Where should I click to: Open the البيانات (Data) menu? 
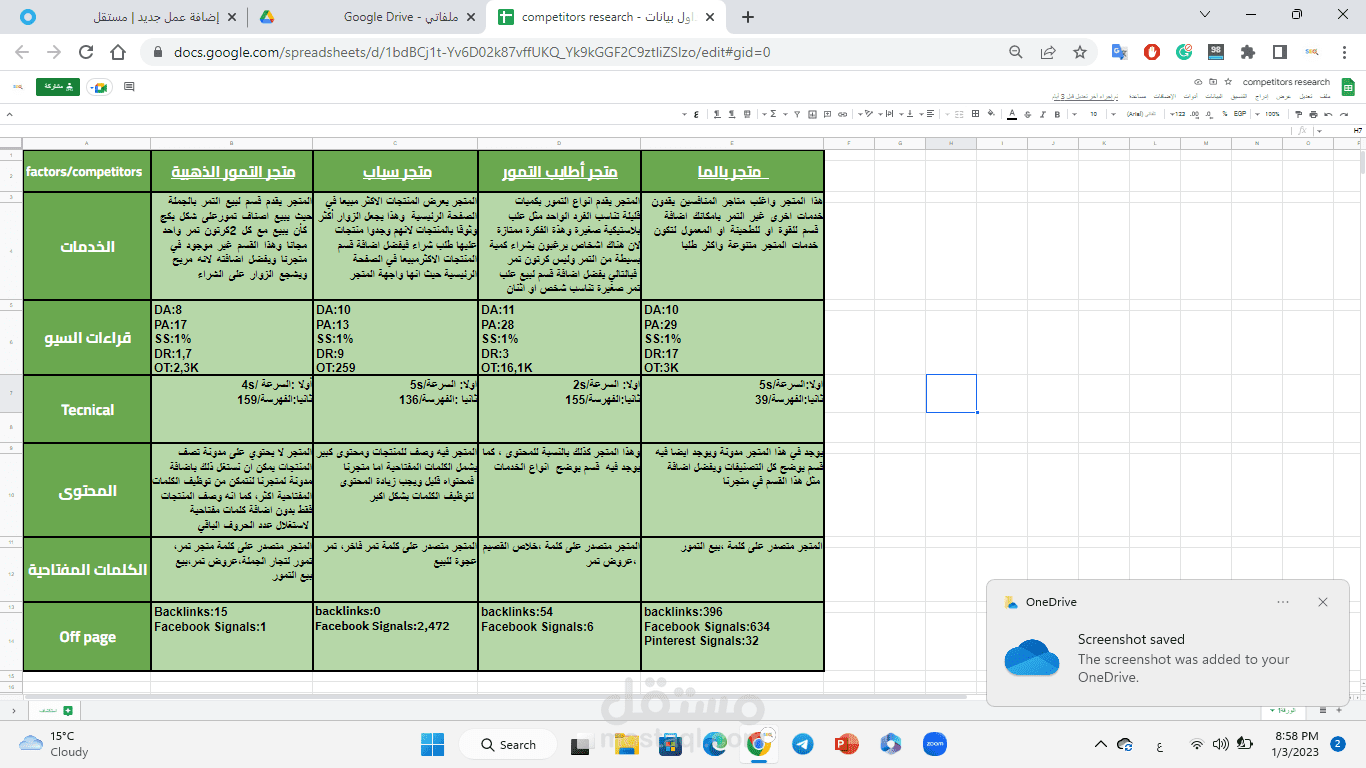(x=1215, y=96)
